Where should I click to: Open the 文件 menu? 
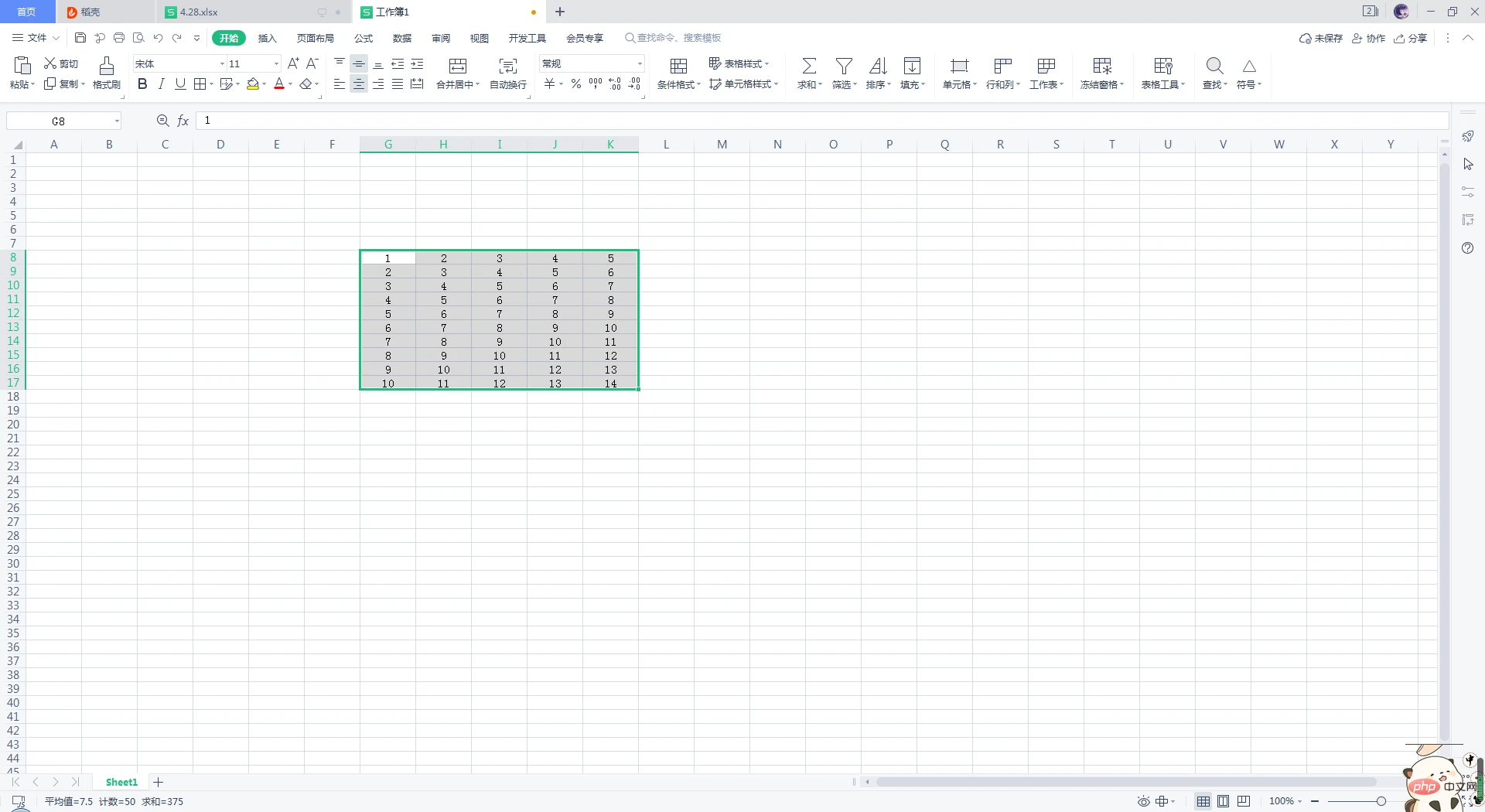[x=36, y=37]
